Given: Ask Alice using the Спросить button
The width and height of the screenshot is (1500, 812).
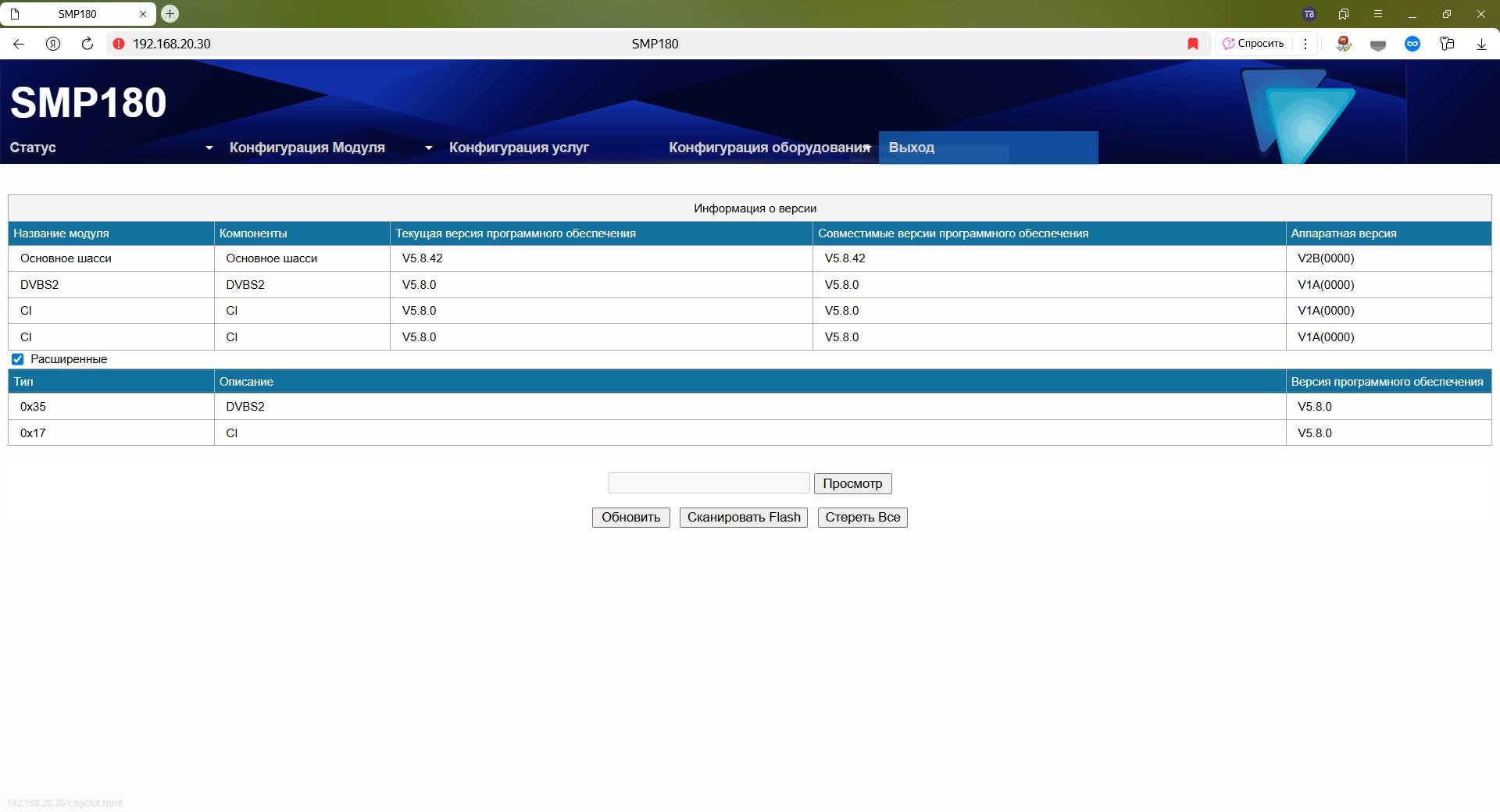Looking at the screenshot, I should 1253,44.
